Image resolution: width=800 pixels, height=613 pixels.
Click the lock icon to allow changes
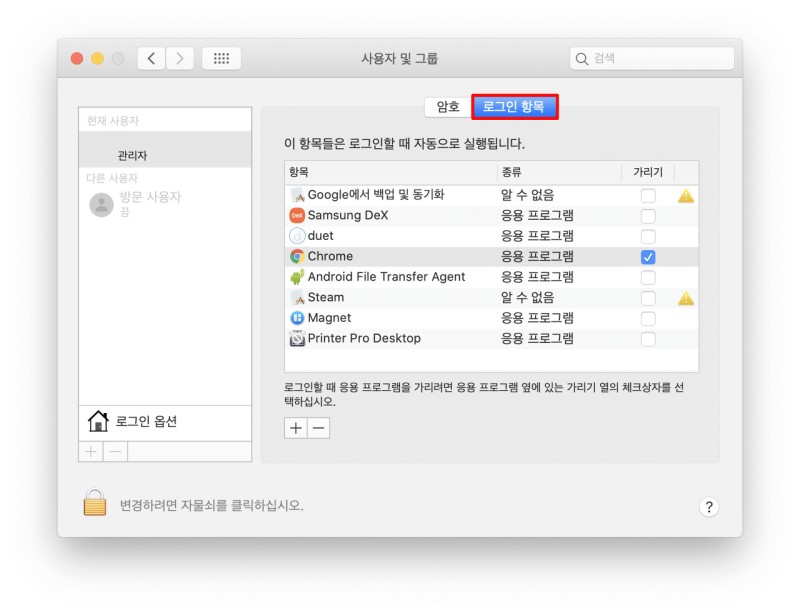click(94, 503)
